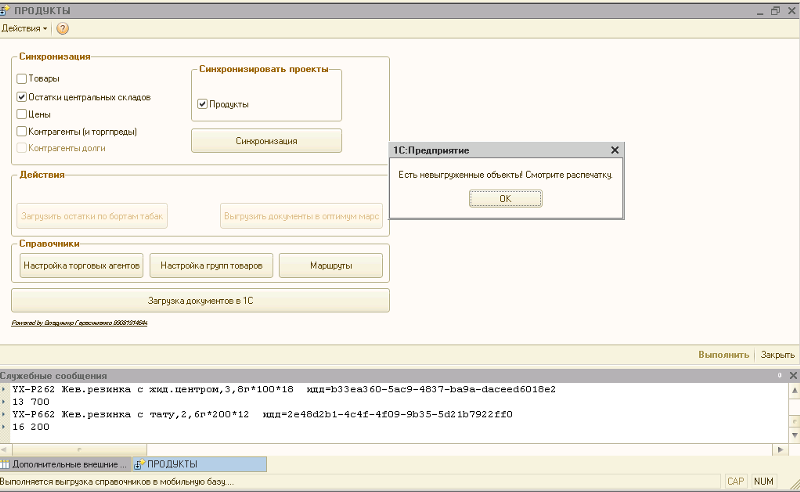The image size is (800, 492).
Task: Confirm the dialog with OK
Action: [x=505, y=199]
